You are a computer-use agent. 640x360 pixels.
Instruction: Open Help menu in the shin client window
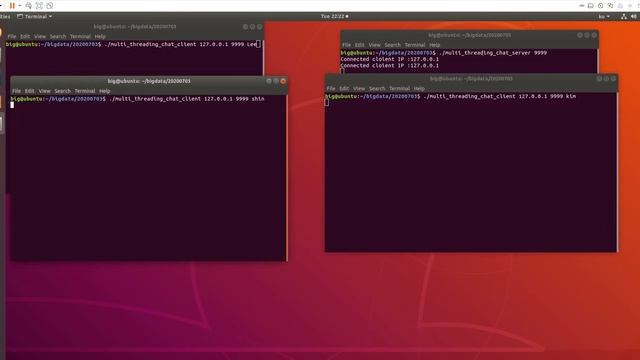[104, 91]
